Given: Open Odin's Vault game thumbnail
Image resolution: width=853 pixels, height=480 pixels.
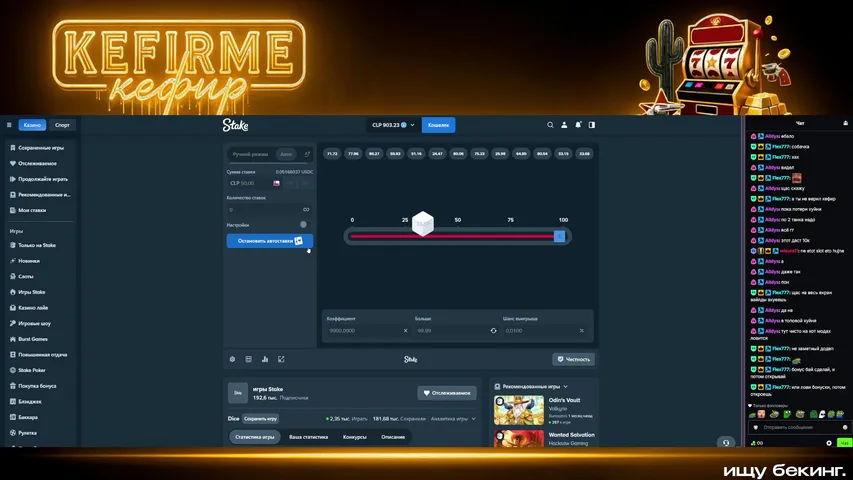Looking at the screenshot, I should 519,410.
